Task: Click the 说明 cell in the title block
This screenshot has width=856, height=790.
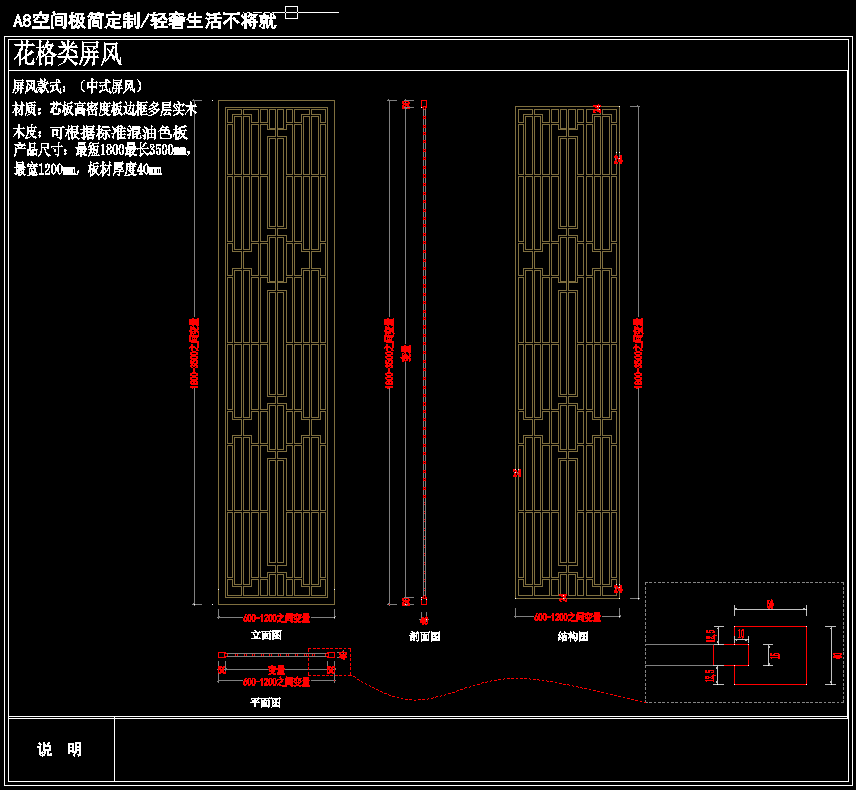Action: (61, 749)
